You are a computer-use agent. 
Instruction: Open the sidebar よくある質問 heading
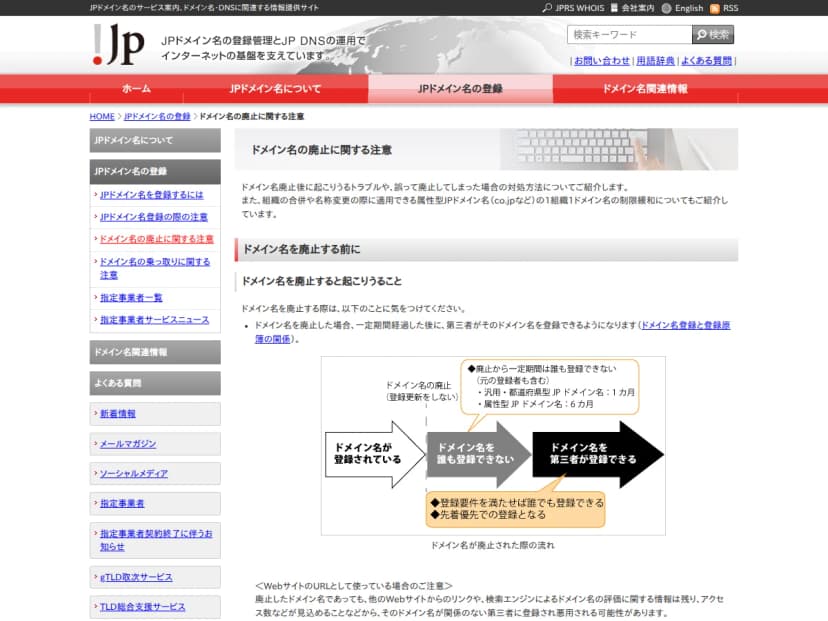pos(155,383)
